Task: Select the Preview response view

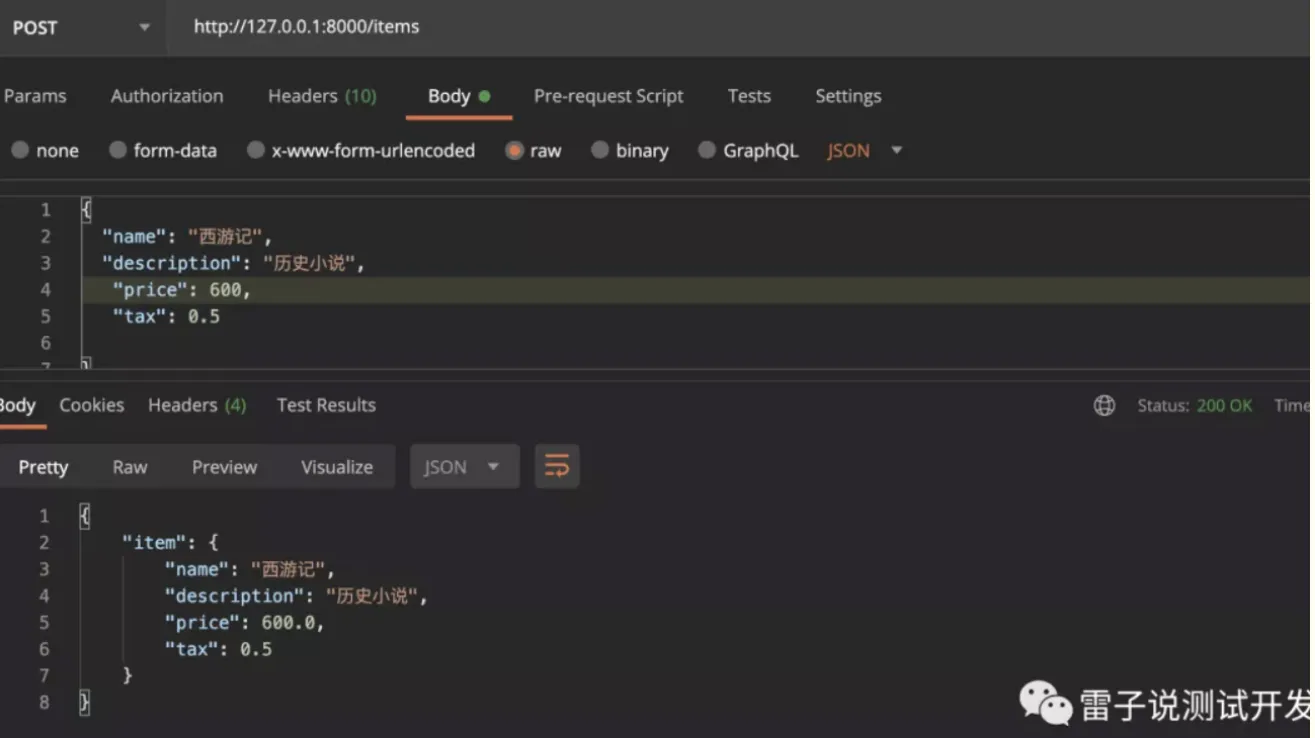Action: coord(224,467)
